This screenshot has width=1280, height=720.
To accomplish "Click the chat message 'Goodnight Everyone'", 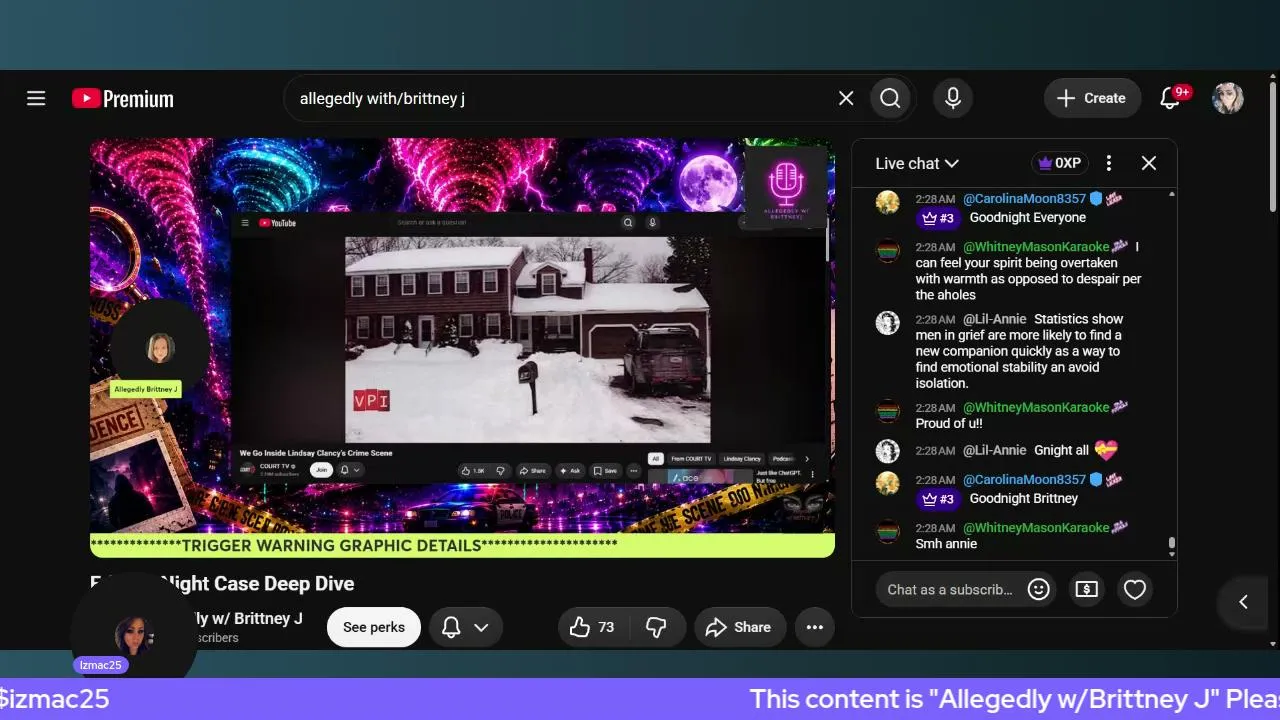I will tap(1028, 217).
